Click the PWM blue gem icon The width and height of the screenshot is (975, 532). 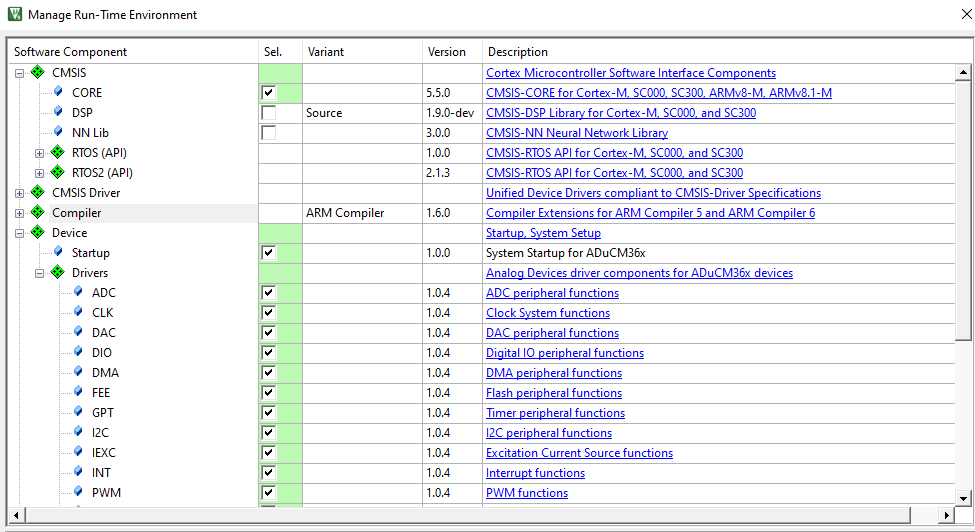[x=78, y=491]
